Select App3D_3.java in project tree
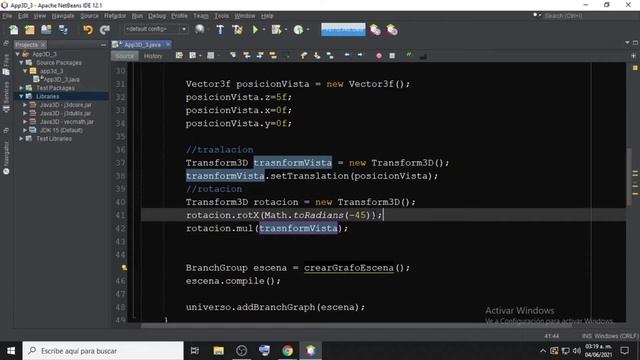The image size is (640, 360). click(61, 79)
